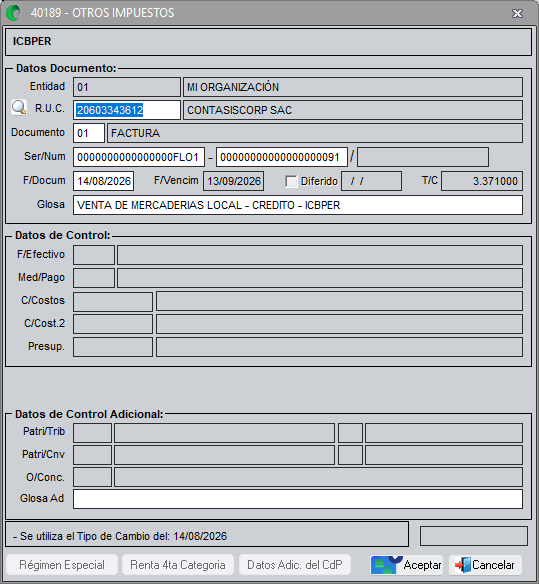Image resolution: width=539 pixels, height=584 pixels.
Task: Click the series field containing FLO1
Action: click(x=139, y=157)
